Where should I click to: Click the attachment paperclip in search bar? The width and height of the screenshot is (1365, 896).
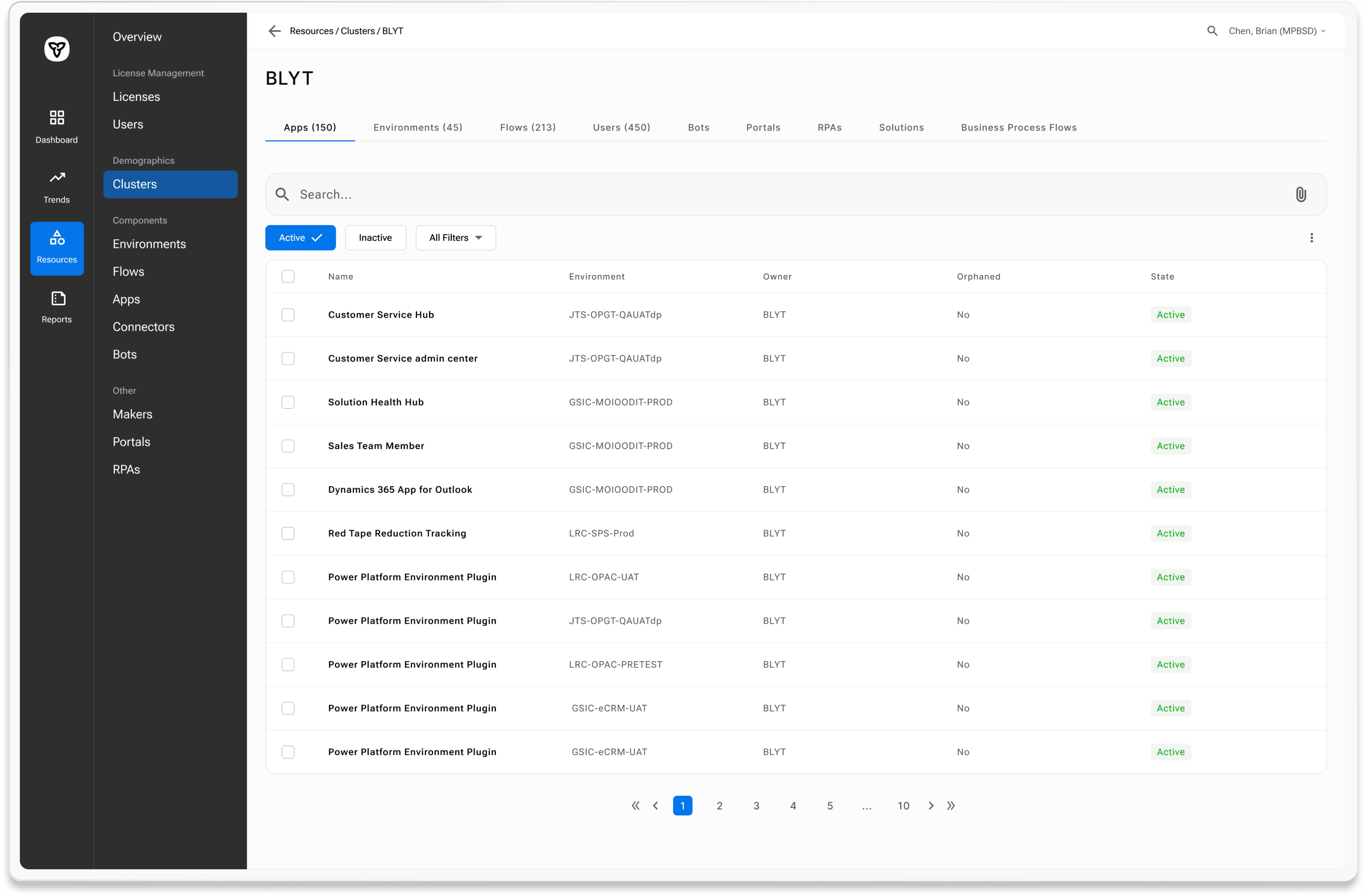pyautogui.click(x=1300, y=194)
